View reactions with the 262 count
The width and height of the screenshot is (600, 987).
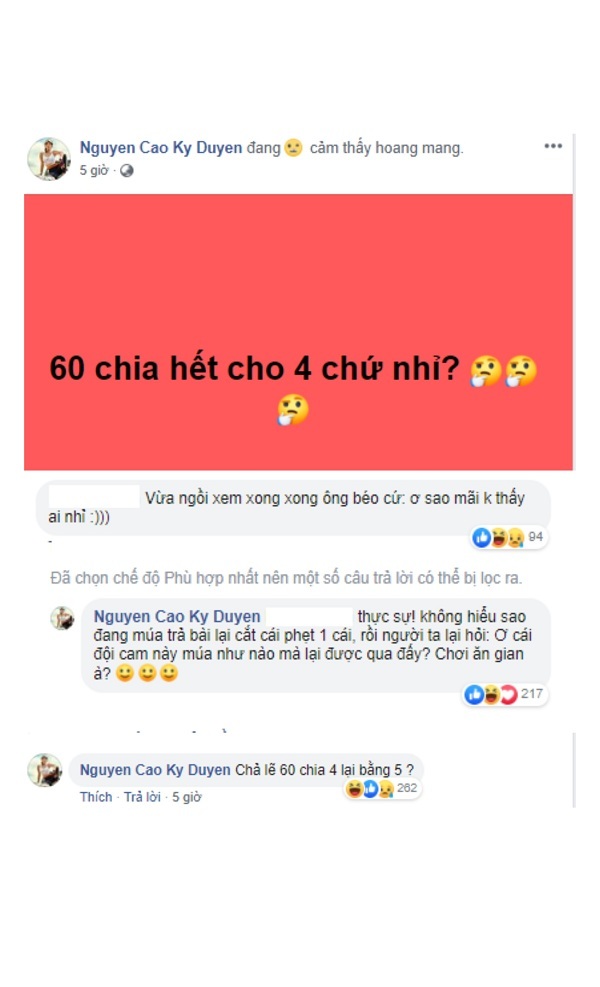pos(381,788)
